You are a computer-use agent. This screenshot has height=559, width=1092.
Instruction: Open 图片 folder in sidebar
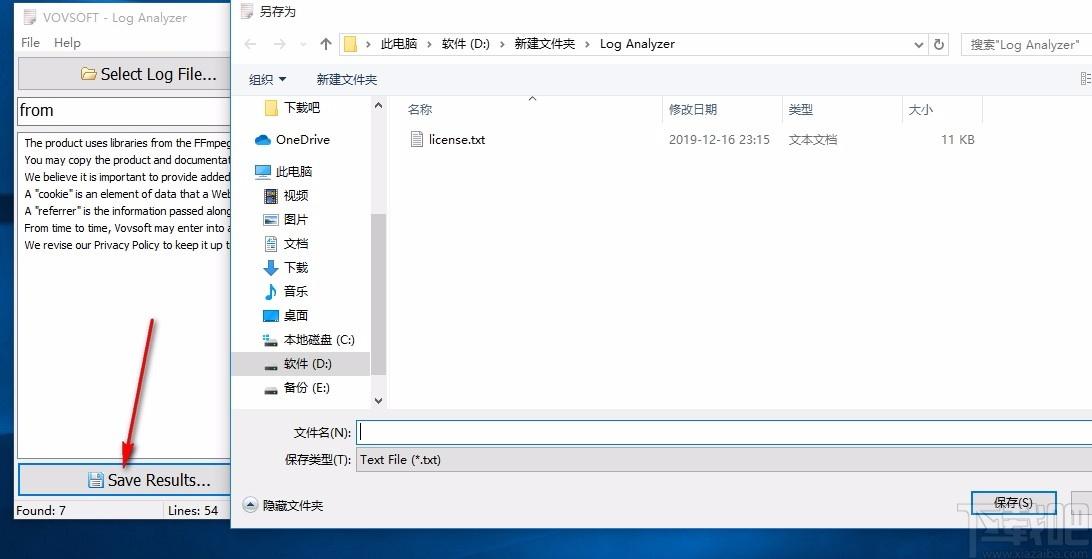(295, 219)
